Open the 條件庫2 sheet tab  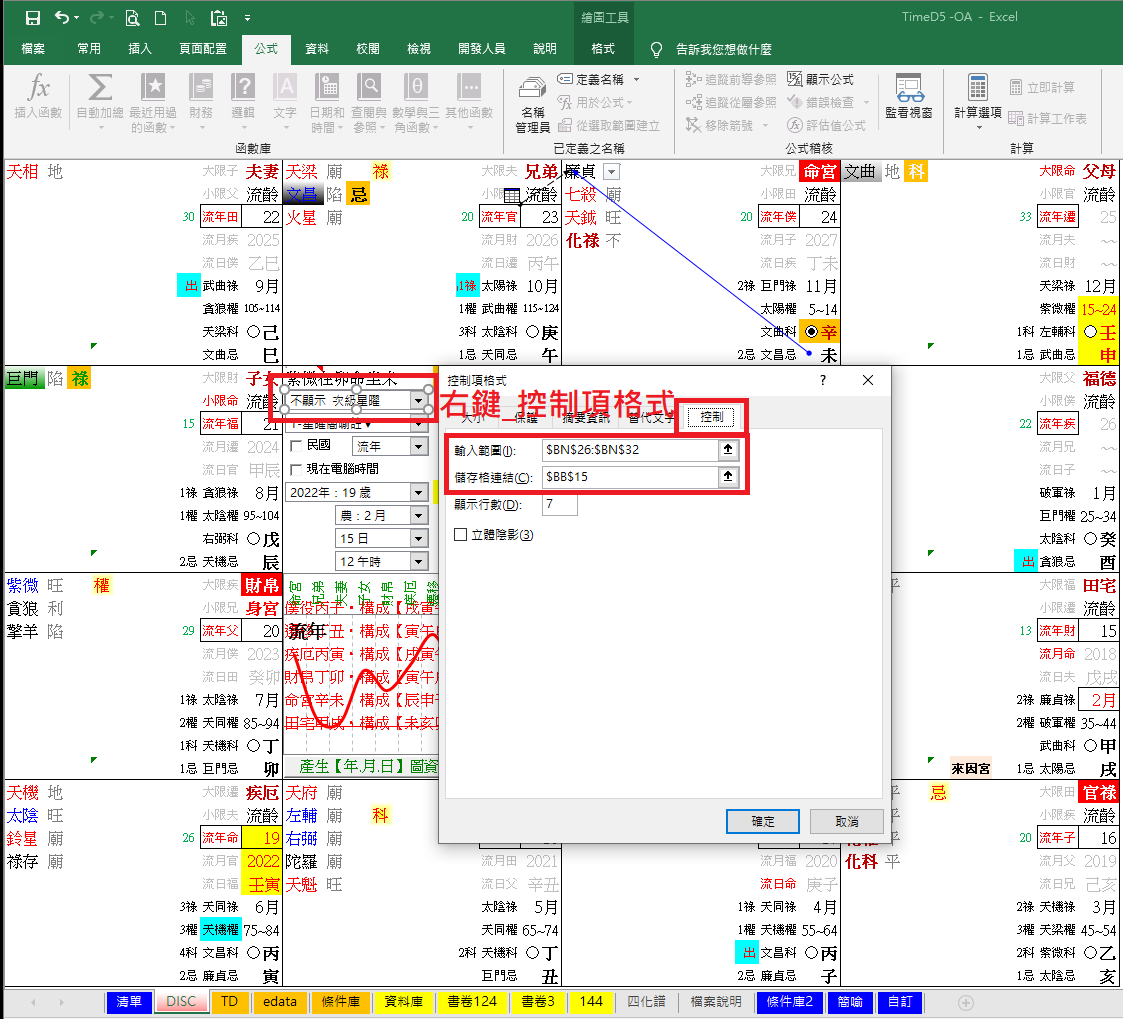tap(789, 1001)
